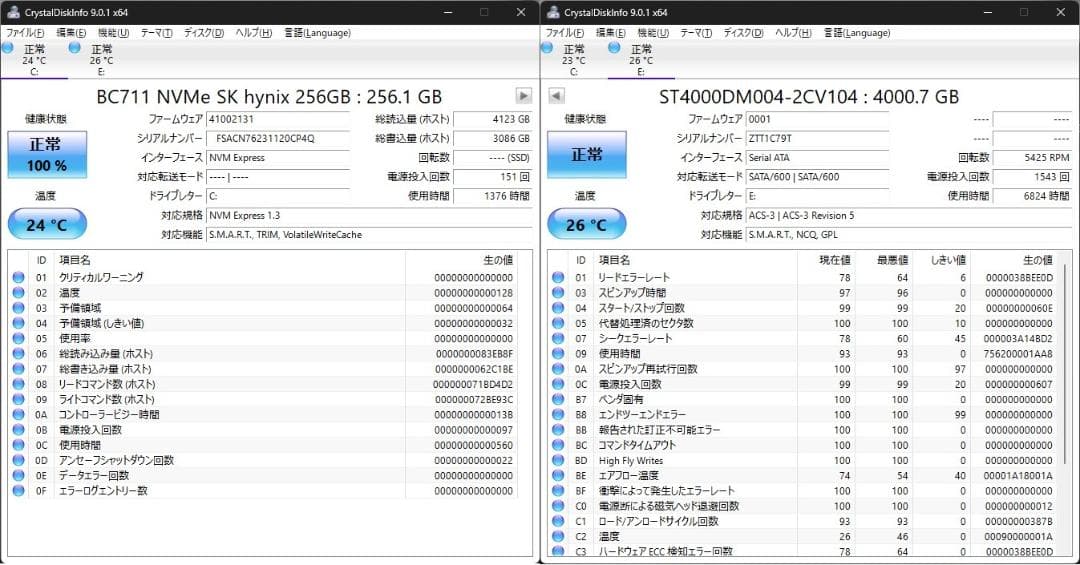The height and width of the screenshot is (565, 1080).
Task: Click 26 °C temperature button in right window
Action: point(587,224)
